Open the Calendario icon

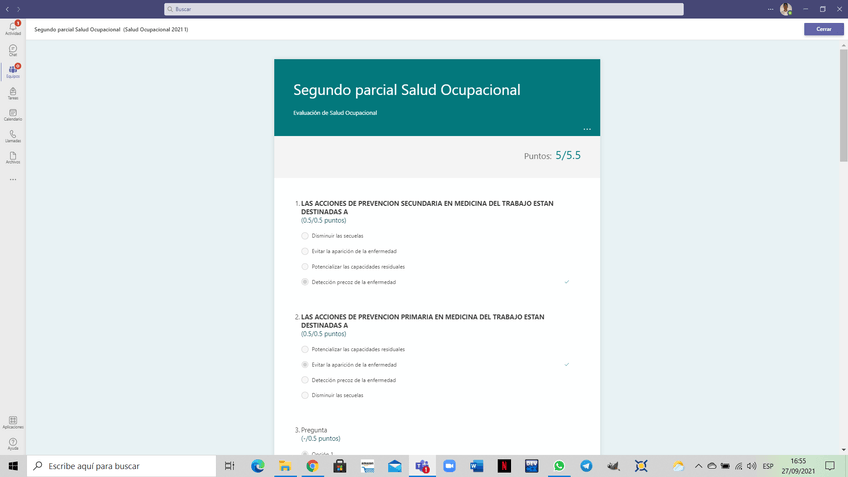coord(13,115)
